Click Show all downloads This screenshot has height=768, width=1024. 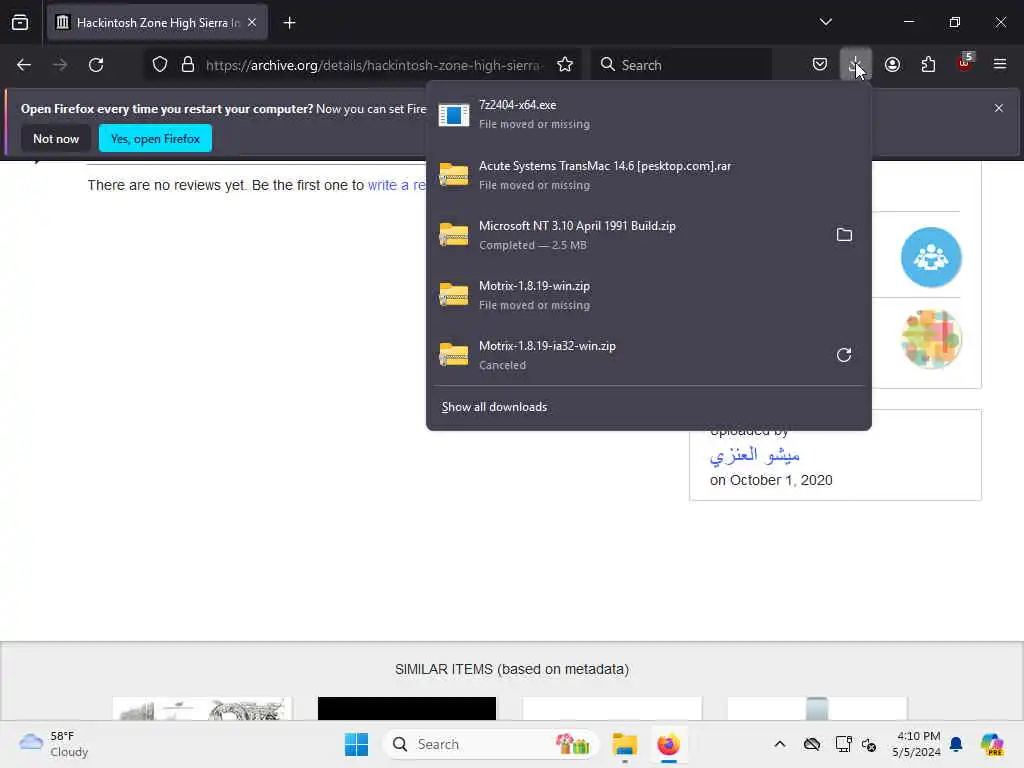tap(494, 407)
